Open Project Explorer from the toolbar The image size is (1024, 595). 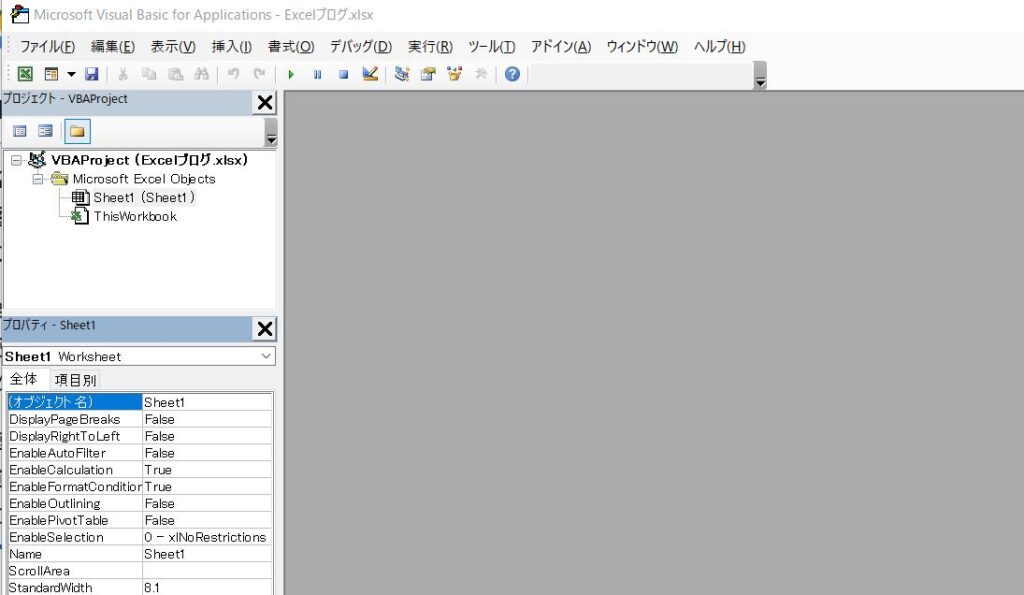pos(402,74)
